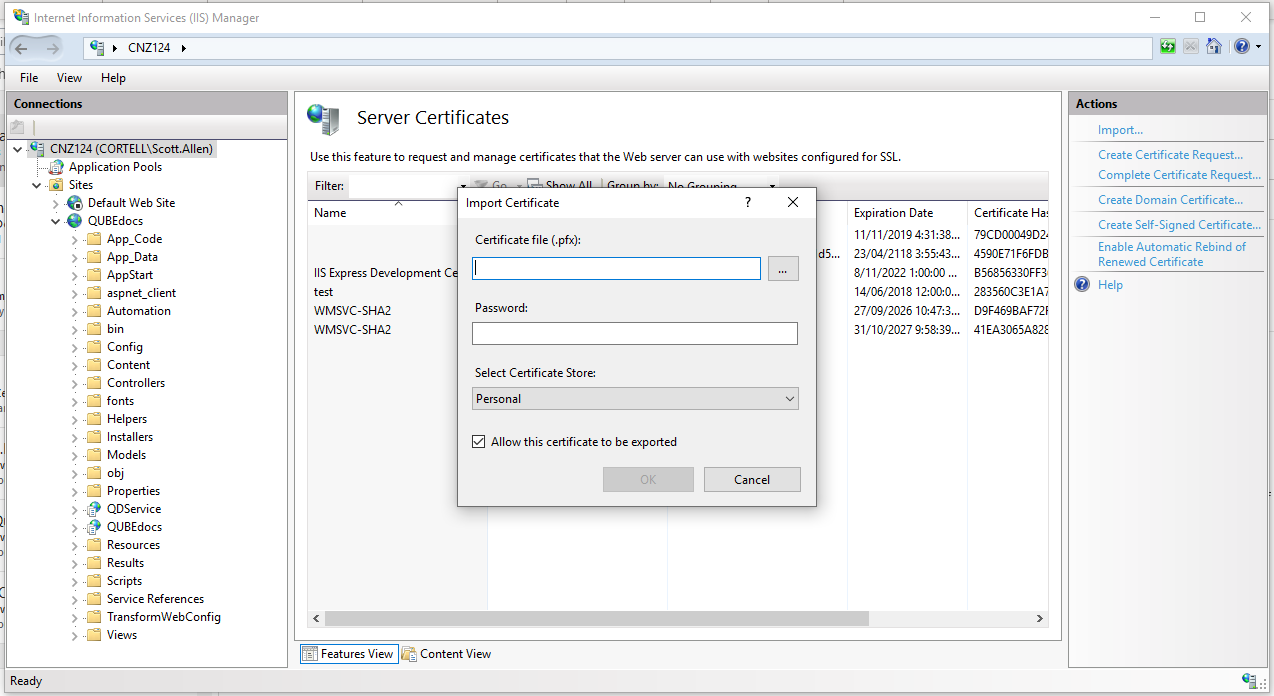Click the Scripts folder icon
Image resolution: width=1274 pixels, height=696 pixels.
click(x=94, y=581)
